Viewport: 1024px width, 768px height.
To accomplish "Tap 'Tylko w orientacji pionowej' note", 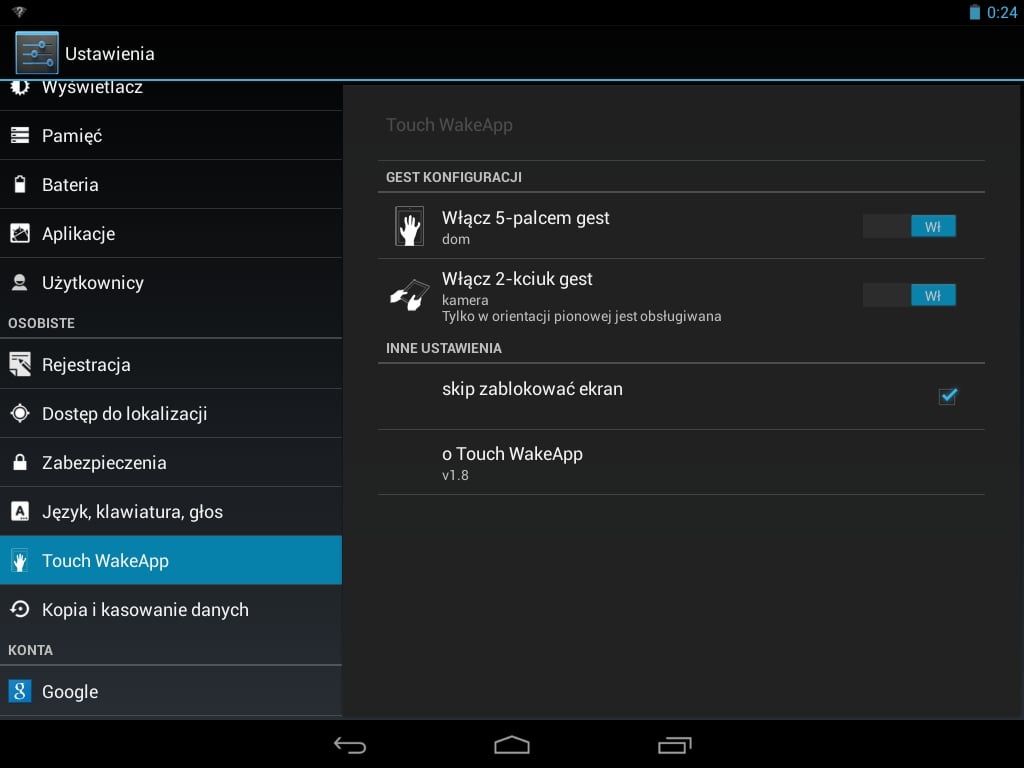I will pos(582,316).
